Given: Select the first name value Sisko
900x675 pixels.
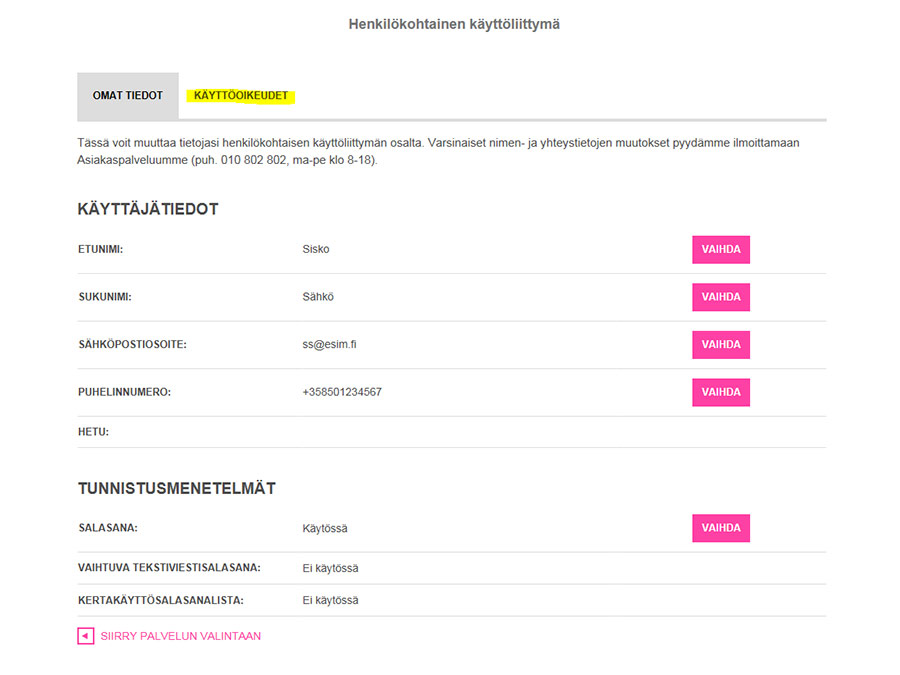Looking at the screenshot, I should click(x=316, y=249).
